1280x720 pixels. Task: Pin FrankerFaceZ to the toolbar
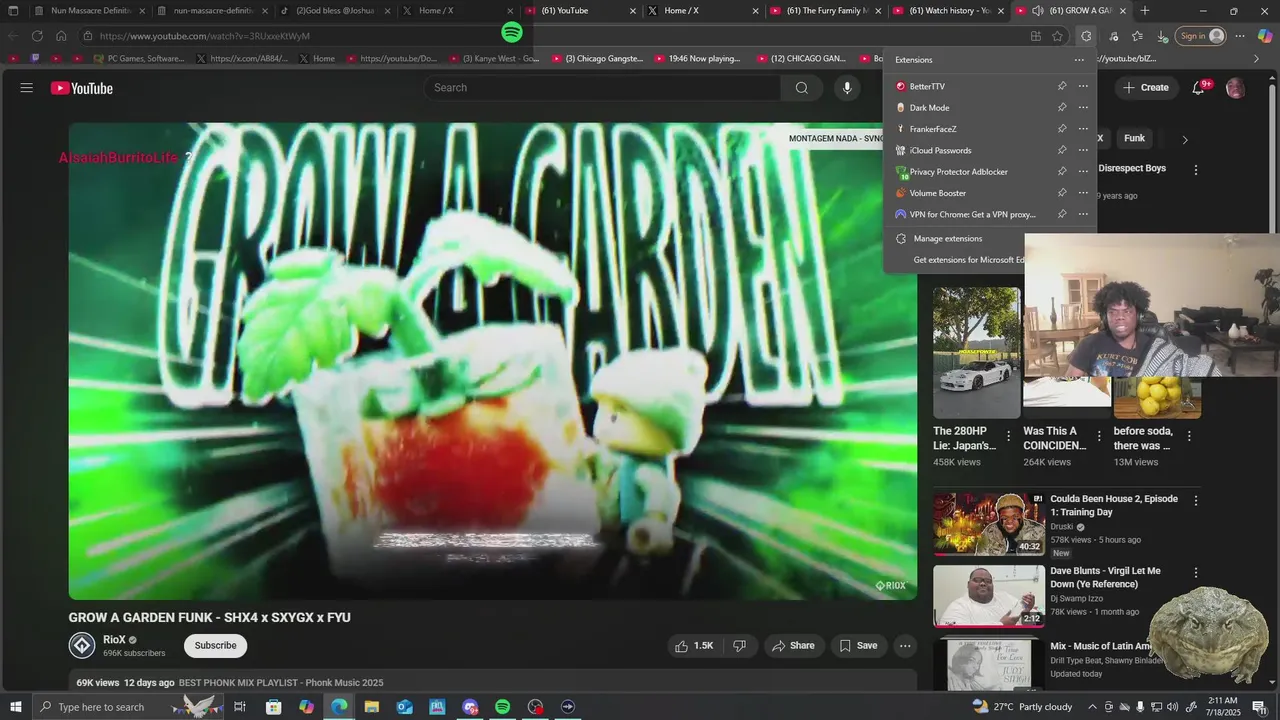[1062, 129]
